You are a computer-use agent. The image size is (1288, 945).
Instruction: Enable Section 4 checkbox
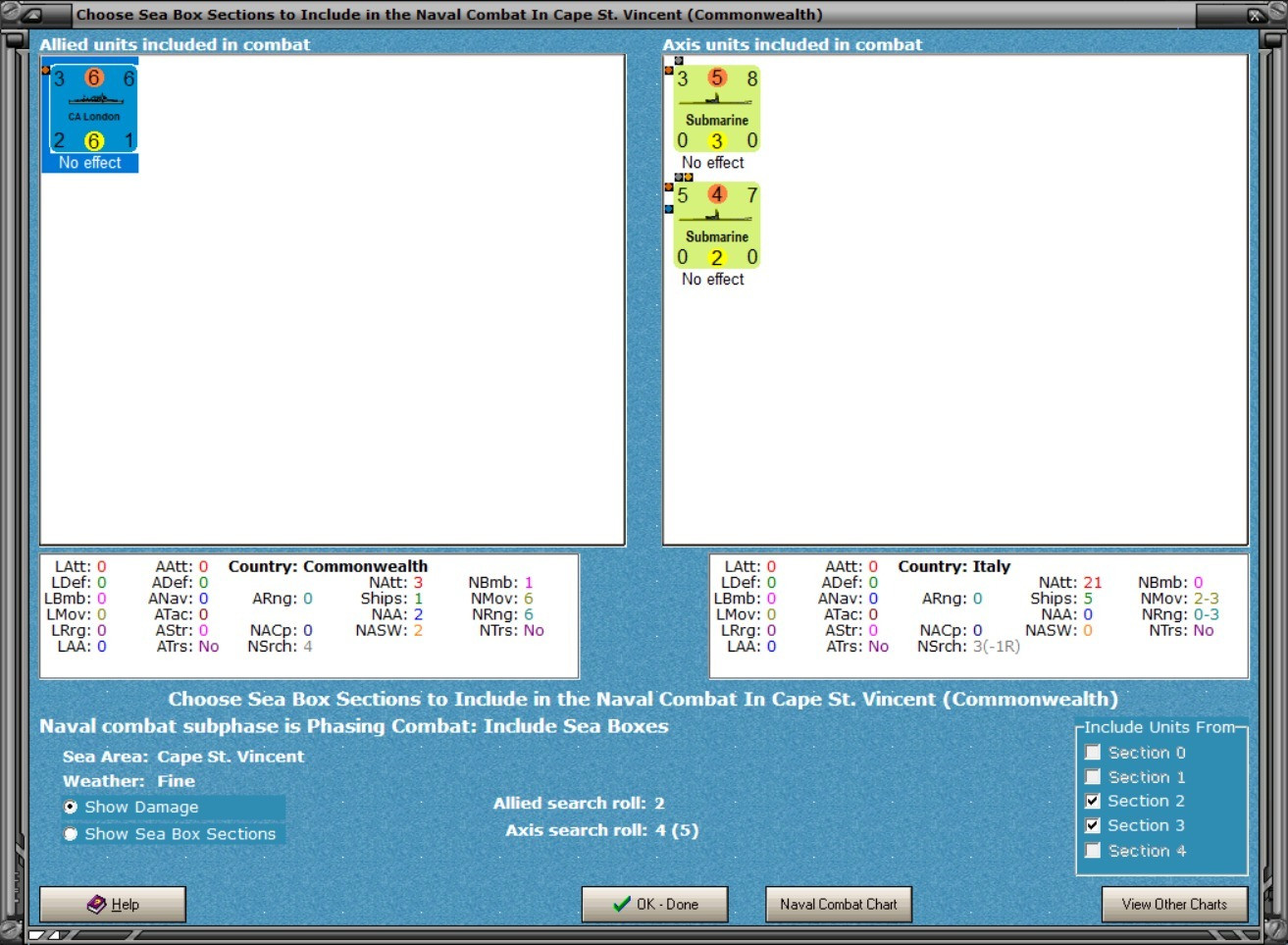[x=1093, y=851]
